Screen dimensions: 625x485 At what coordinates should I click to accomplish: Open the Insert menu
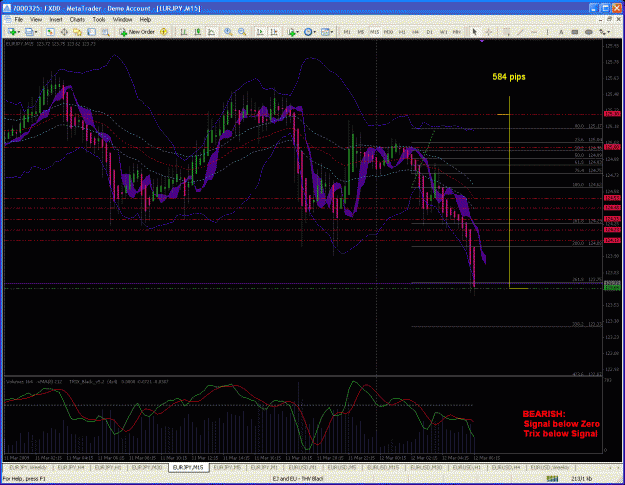click(x=56, y=20)
